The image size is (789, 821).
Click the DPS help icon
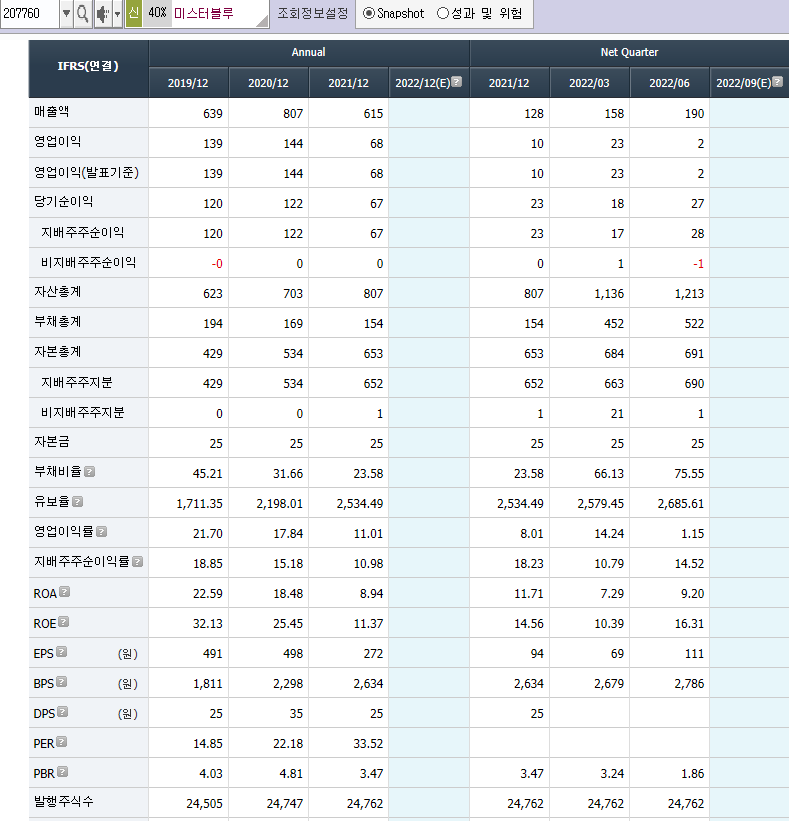point(62,712)
